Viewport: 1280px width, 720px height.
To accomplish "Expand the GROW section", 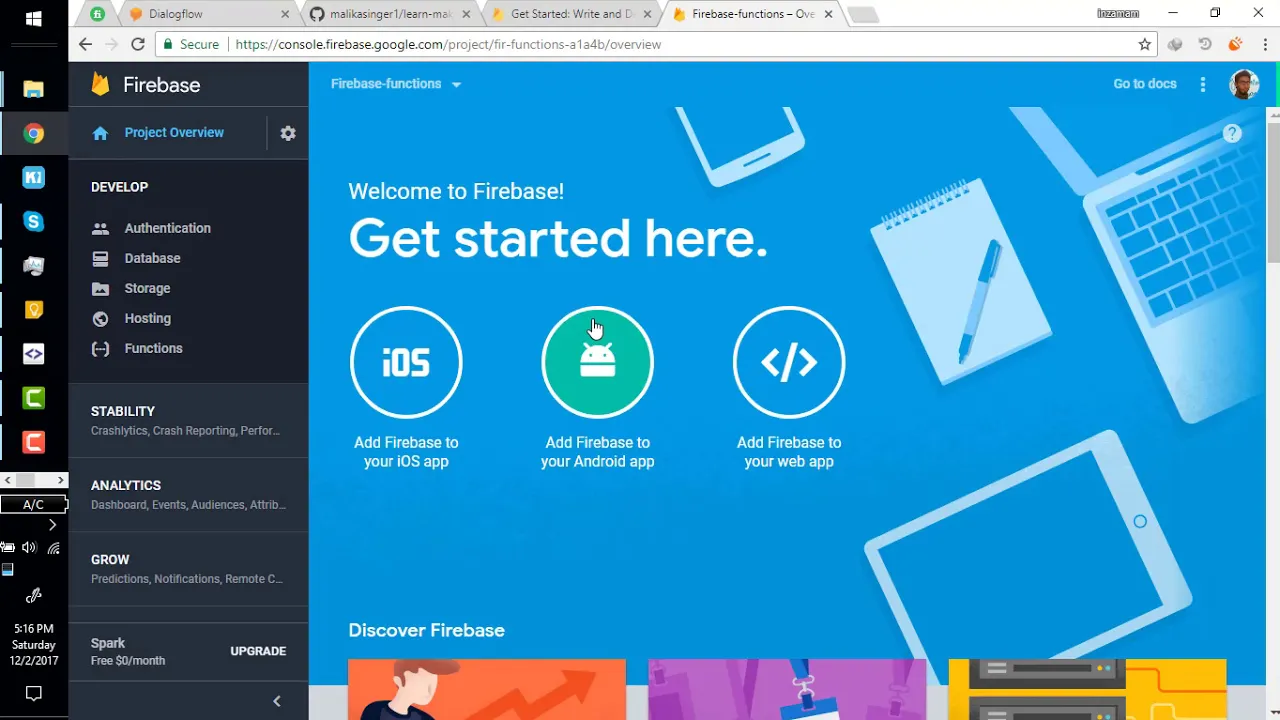I will click(188, 568).
